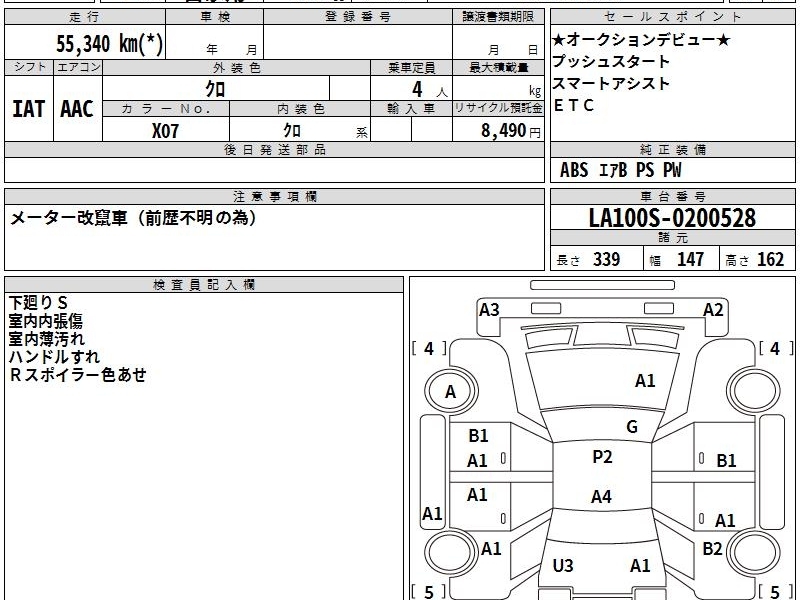Click the 内装色 header

click(300, 109)
